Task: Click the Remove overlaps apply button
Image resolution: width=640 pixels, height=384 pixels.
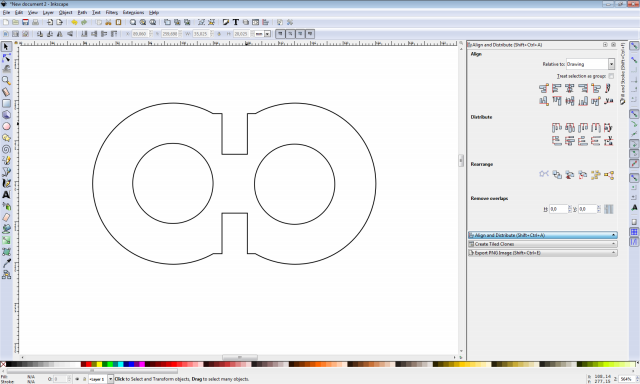Action: [609, 209]
